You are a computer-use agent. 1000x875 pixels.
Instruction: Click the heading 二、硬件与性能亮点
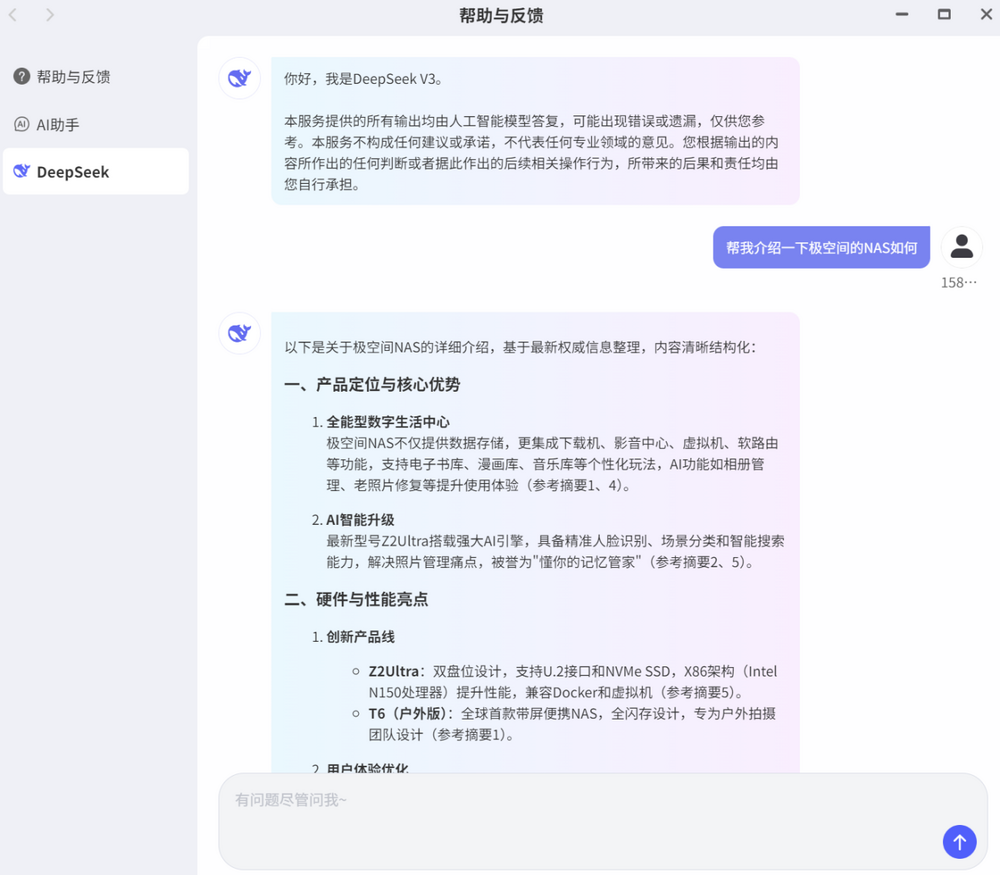point(356,600)
